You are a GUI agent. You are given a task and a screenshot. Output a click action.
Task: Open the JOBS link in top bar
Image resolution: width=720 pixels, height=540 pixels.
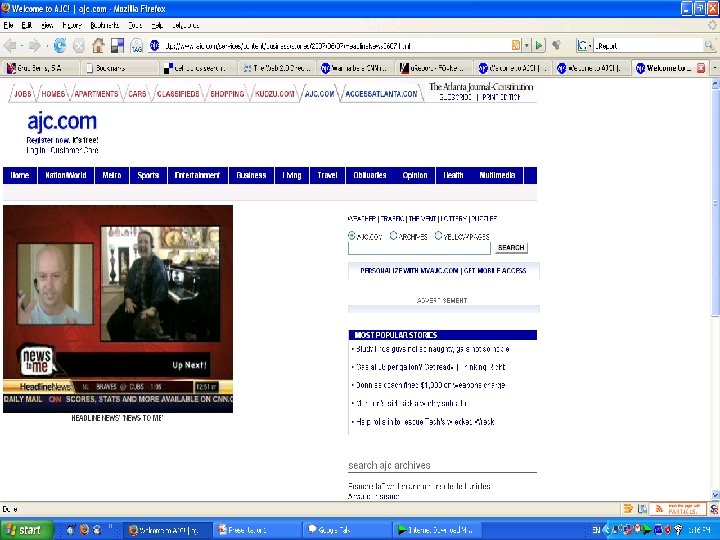pyautogui.click(x=22, y=94)
